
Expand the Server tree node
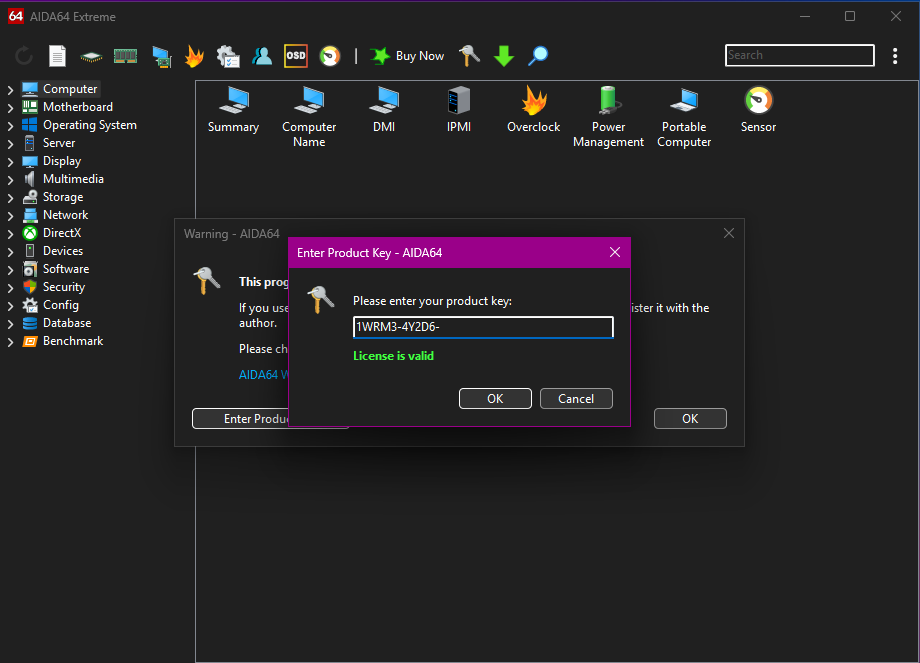pyautogui.click(x=10, y=144)
